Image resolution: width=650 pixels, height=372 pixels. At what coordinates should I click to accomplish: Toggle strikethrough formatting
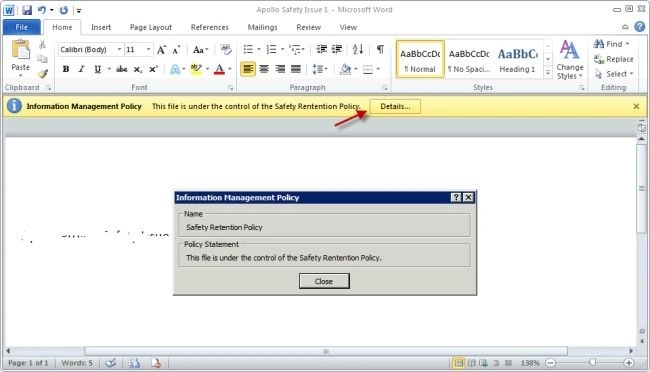[121, 69]
